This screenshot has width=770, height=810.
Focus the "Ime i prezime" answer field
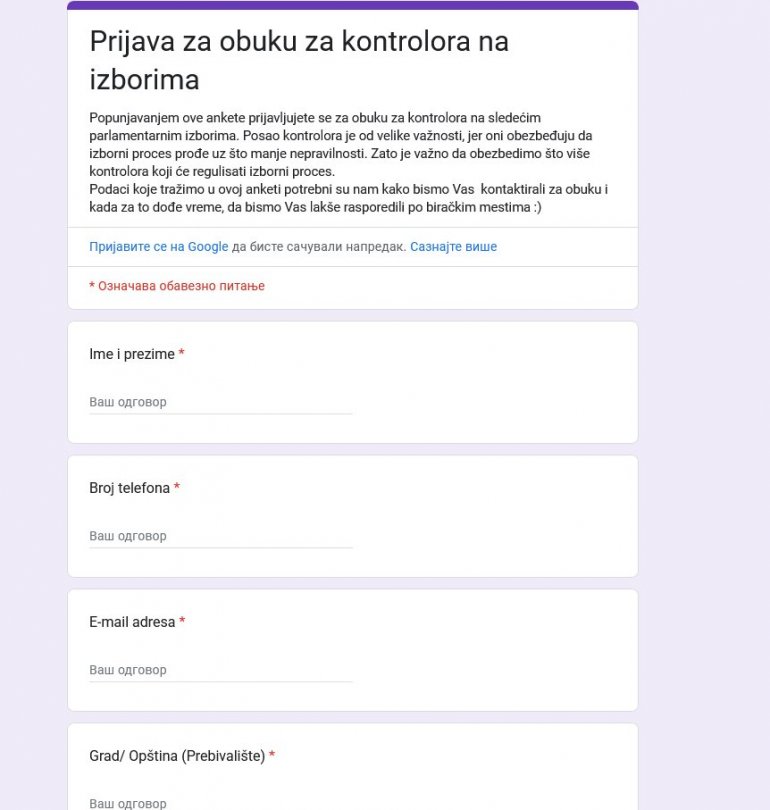pyautogui.click(x=220, y=402)
